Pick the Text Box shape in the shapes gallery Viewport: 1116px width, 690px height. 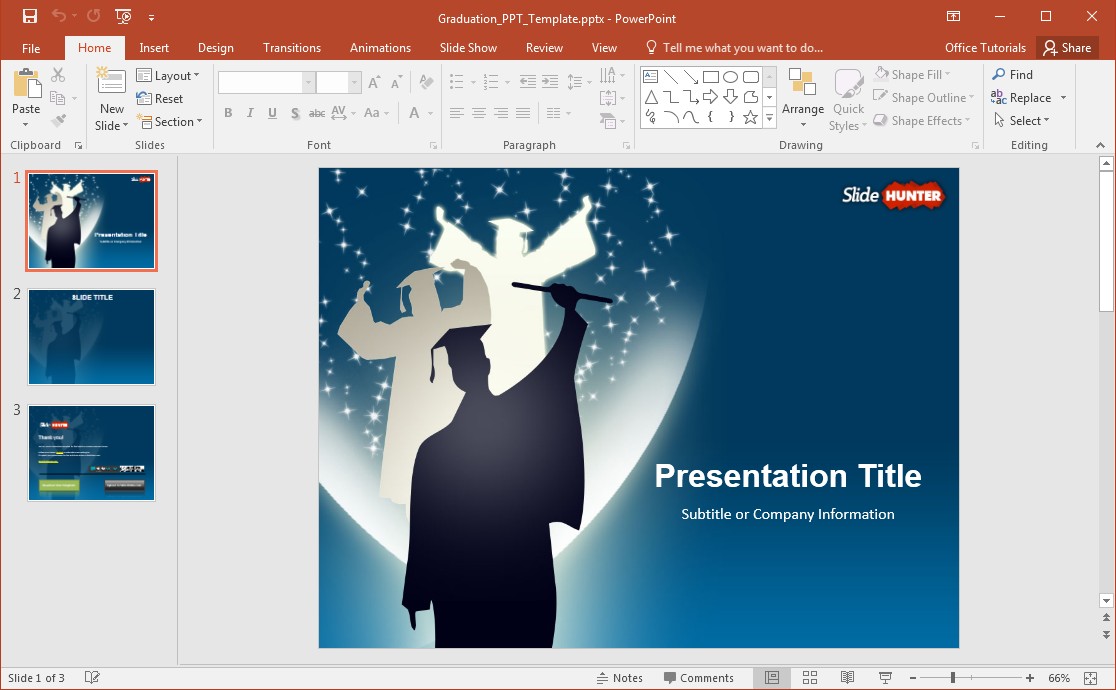(651, 77)
